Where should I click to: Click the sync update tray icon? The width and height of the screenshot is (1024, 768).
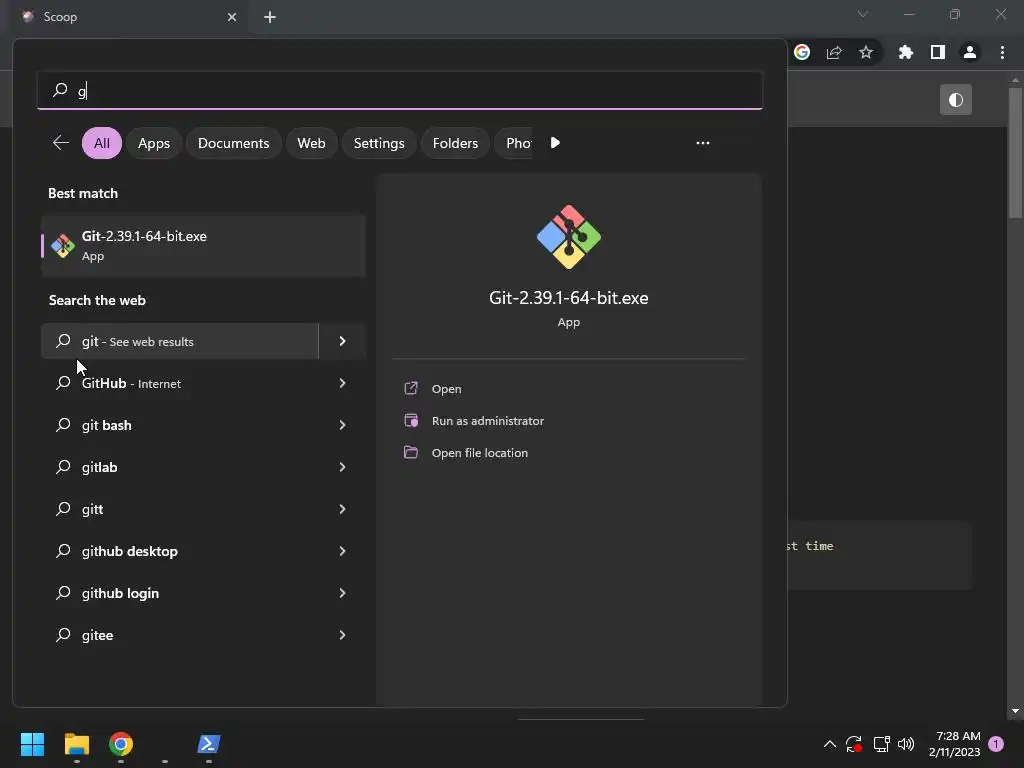(854, 744)
